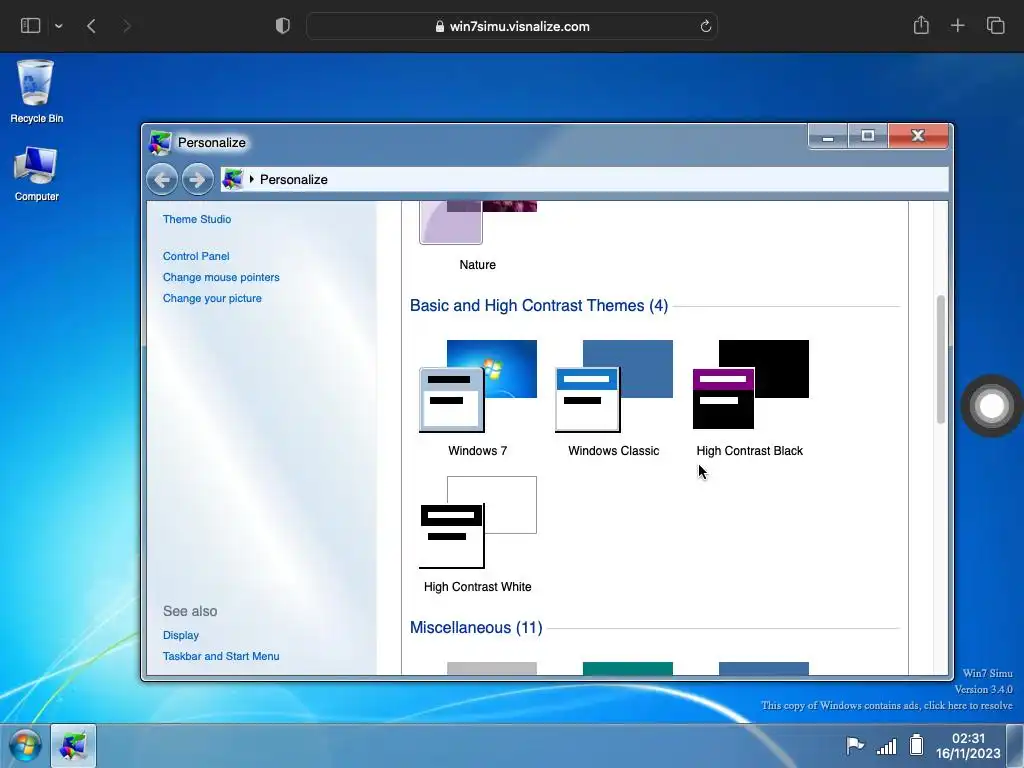Click Change mouse pointers link
Image resolution: width=1024 pixels, height=768 pixels.
[x=221, y=277]
